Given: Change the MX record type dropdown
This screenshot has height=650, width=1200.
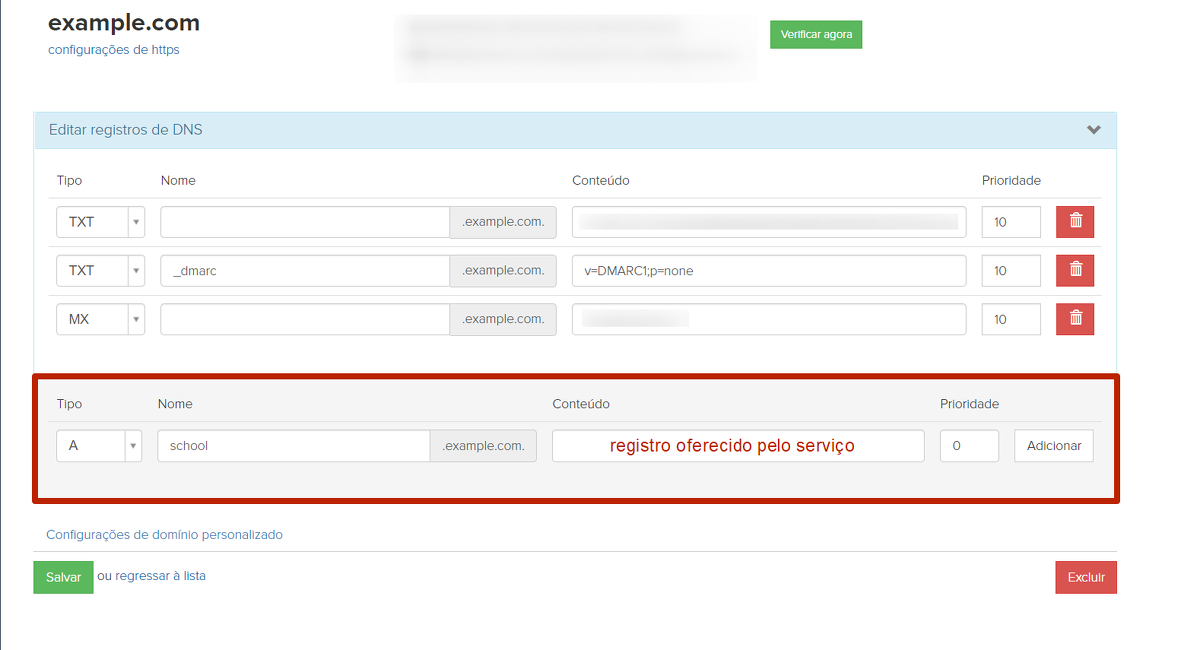Looking at the screenshot, I should (100, 319).
